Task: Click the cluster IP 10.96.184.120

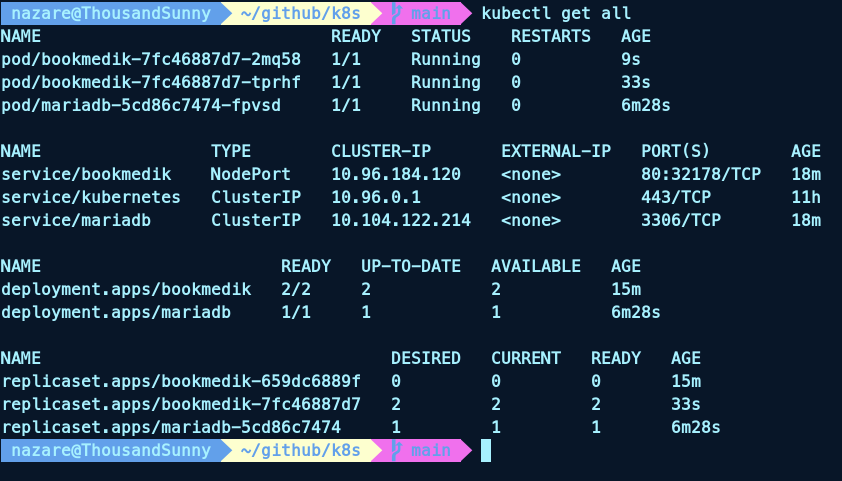Action: coord(396,174)
